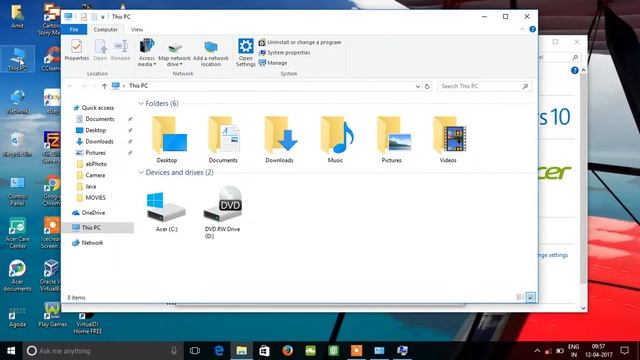Open System properties from ribbon

[x=284, y=53]
